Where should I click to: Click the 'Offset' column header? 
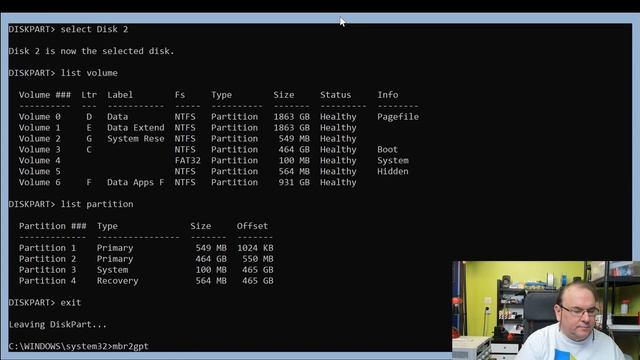[252, 226]
